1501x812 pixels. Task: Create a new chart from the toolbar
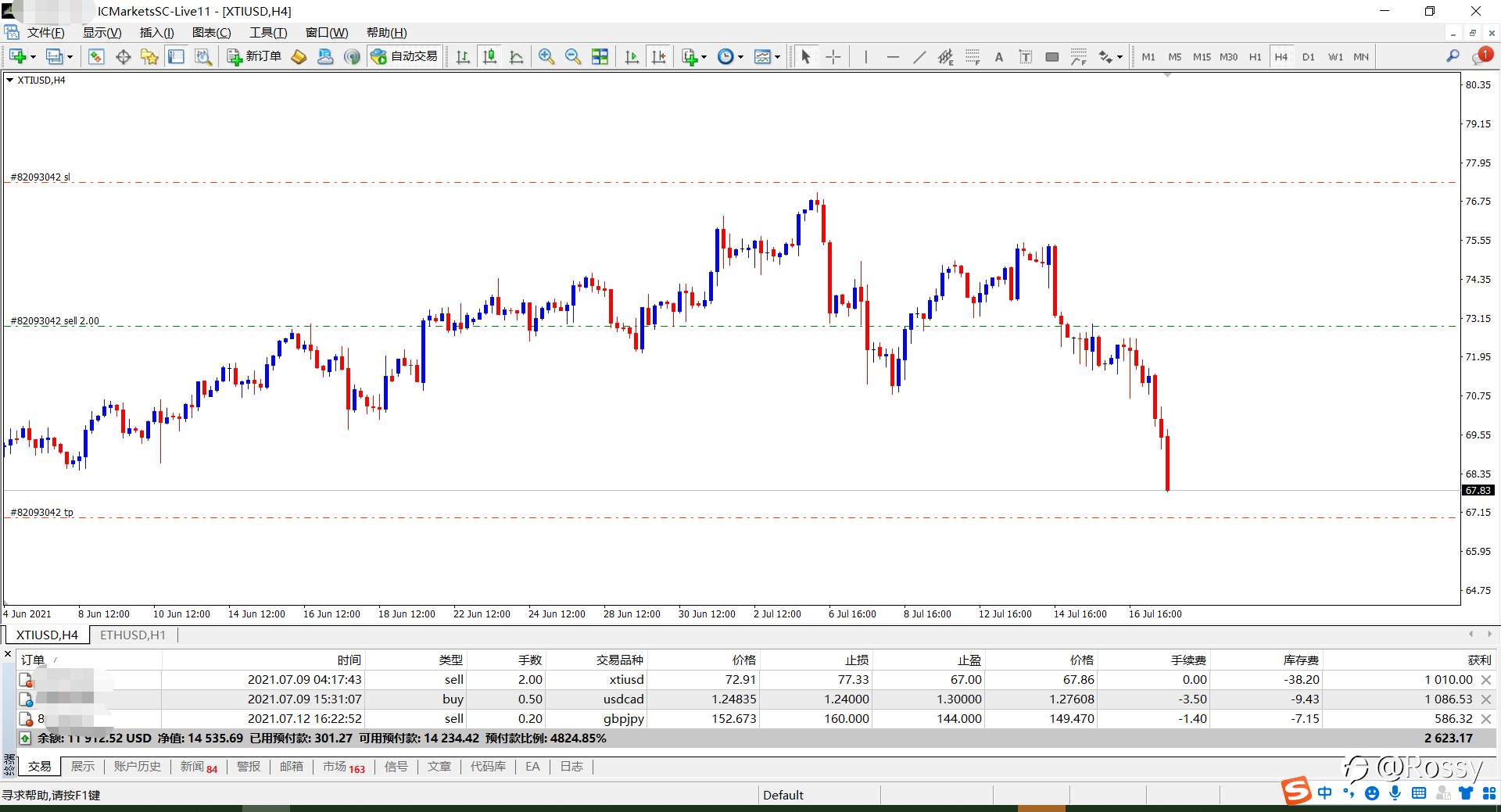click(18, 56)
